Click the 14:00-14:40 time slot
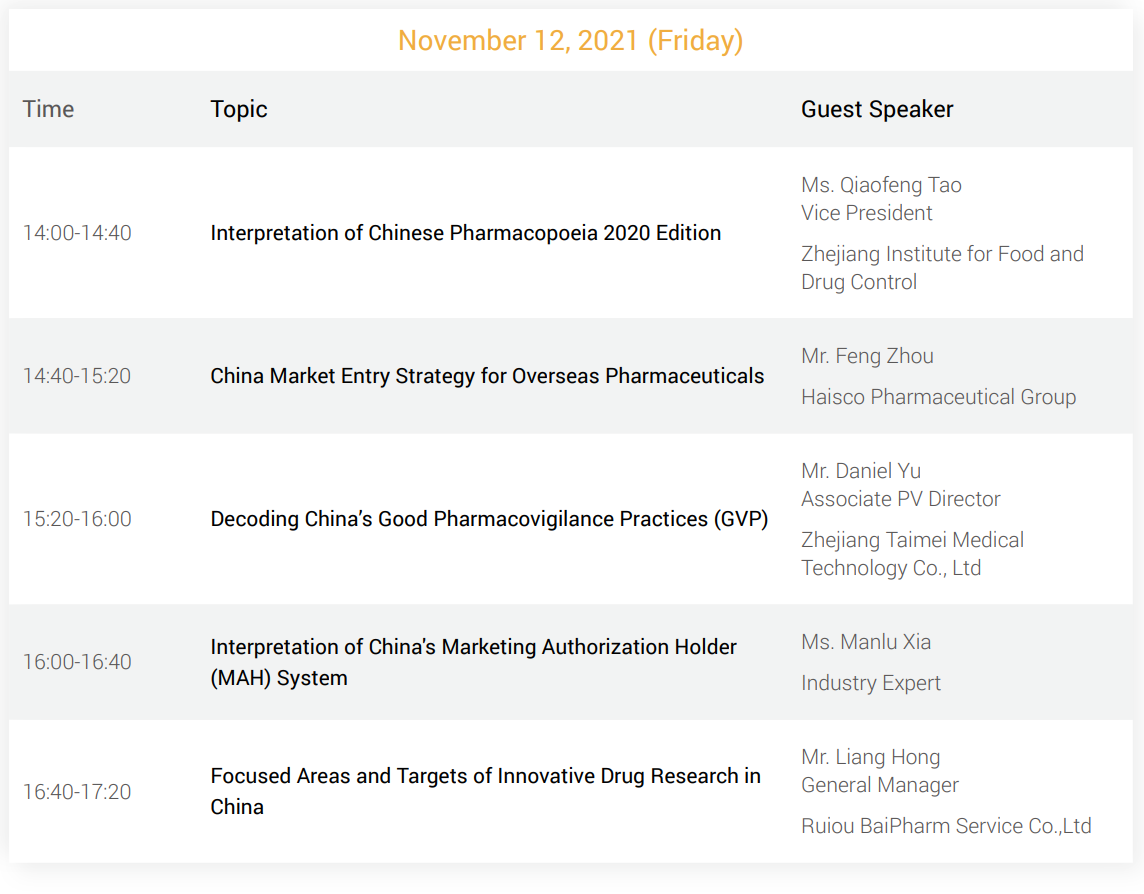This screenshot has width=1144, height=894. (77, 233)
